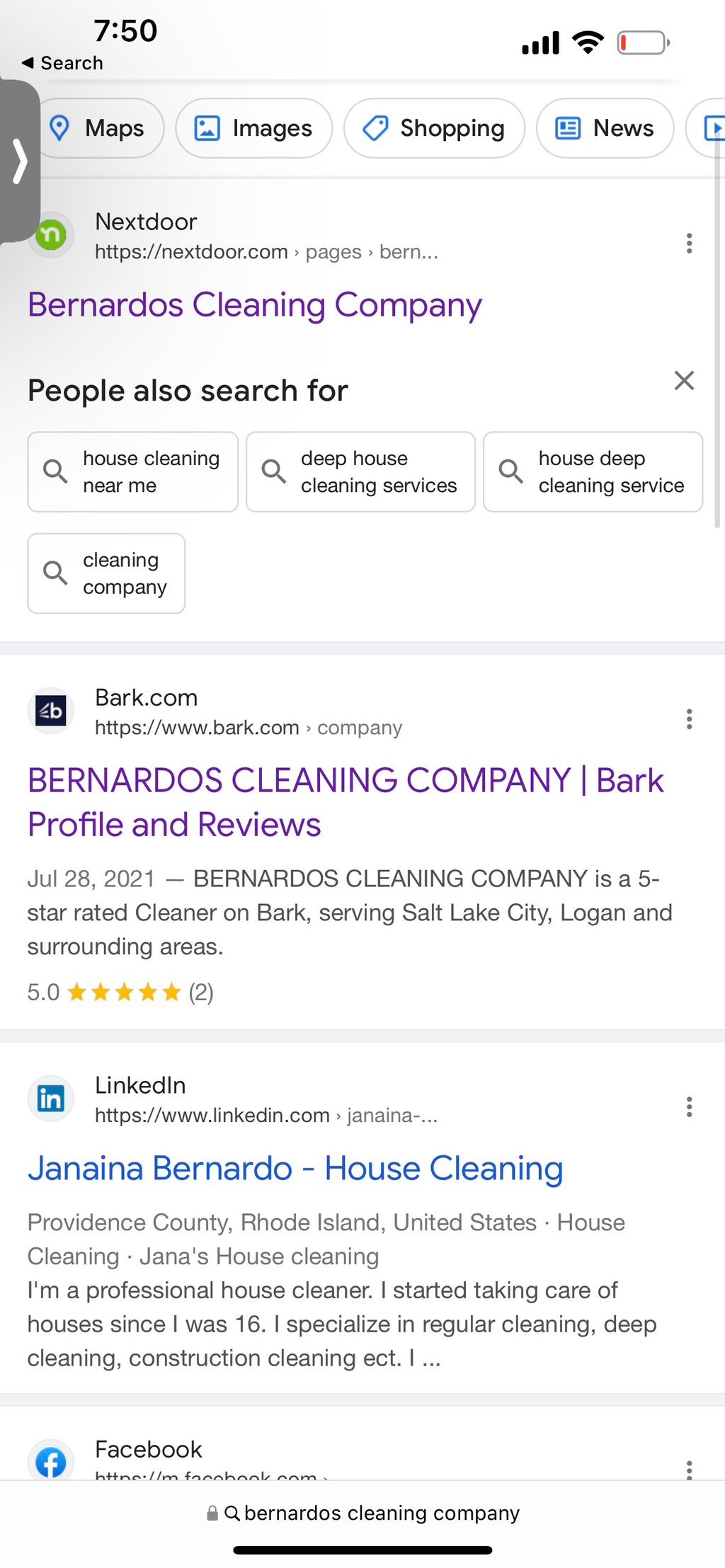Search deep house cleaning services suggestion
Screen dimensions: 725x1568
point(360,471)
